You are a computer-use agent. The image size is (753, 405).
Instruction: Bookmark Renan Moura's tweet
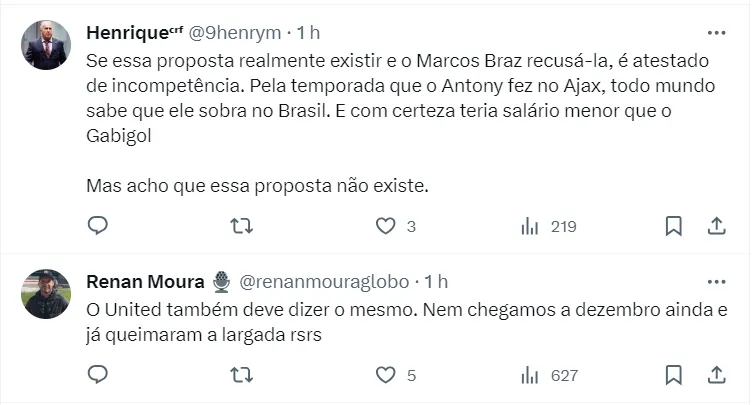tap(674, 375)
